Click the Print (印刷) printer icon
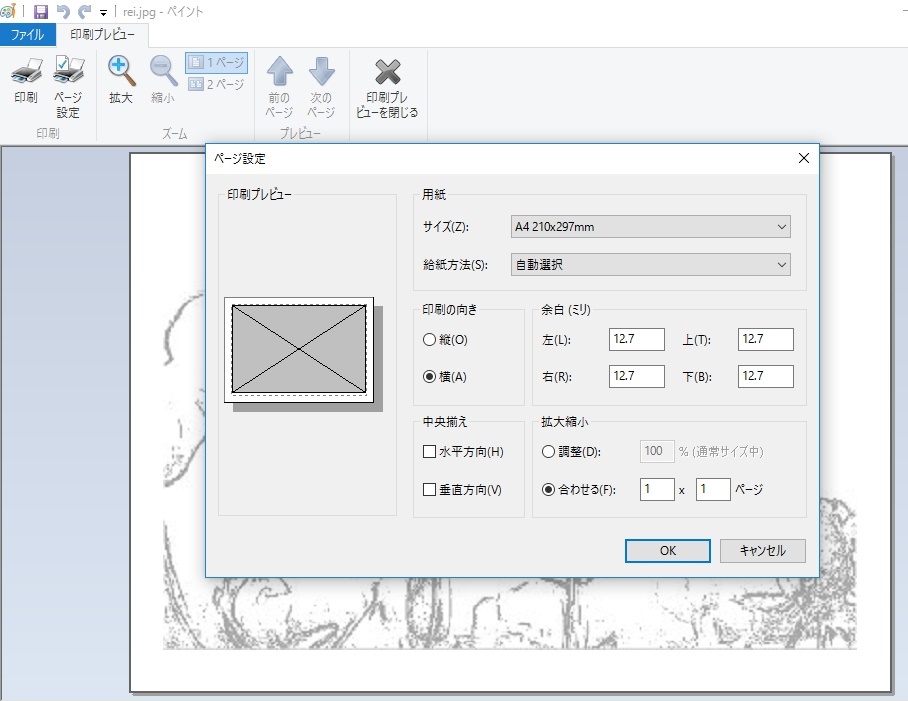This screenshot has height=701, width=908. click(x=26, y=80)
